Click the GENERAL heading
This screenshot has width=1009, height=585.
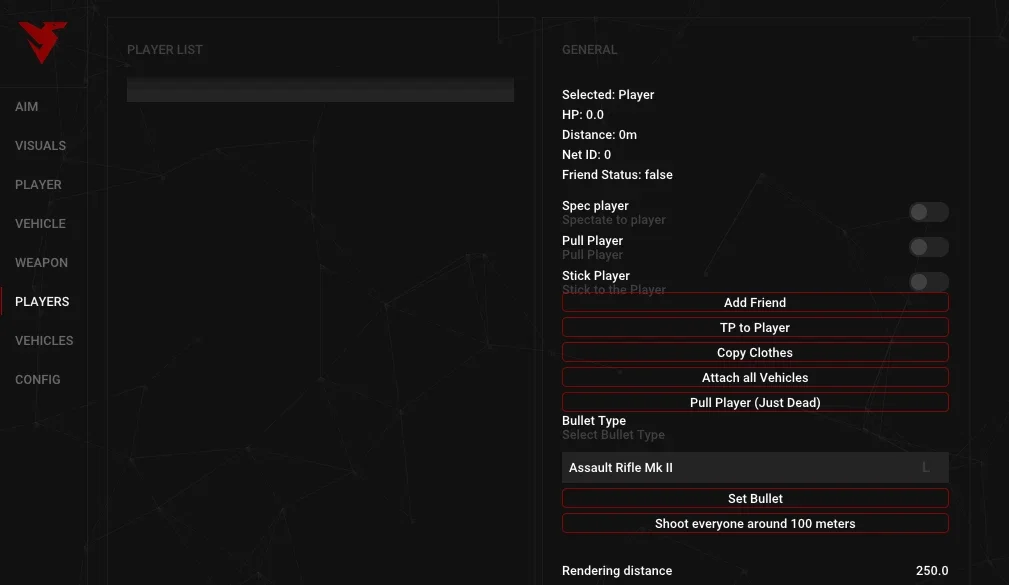point(589,50)
